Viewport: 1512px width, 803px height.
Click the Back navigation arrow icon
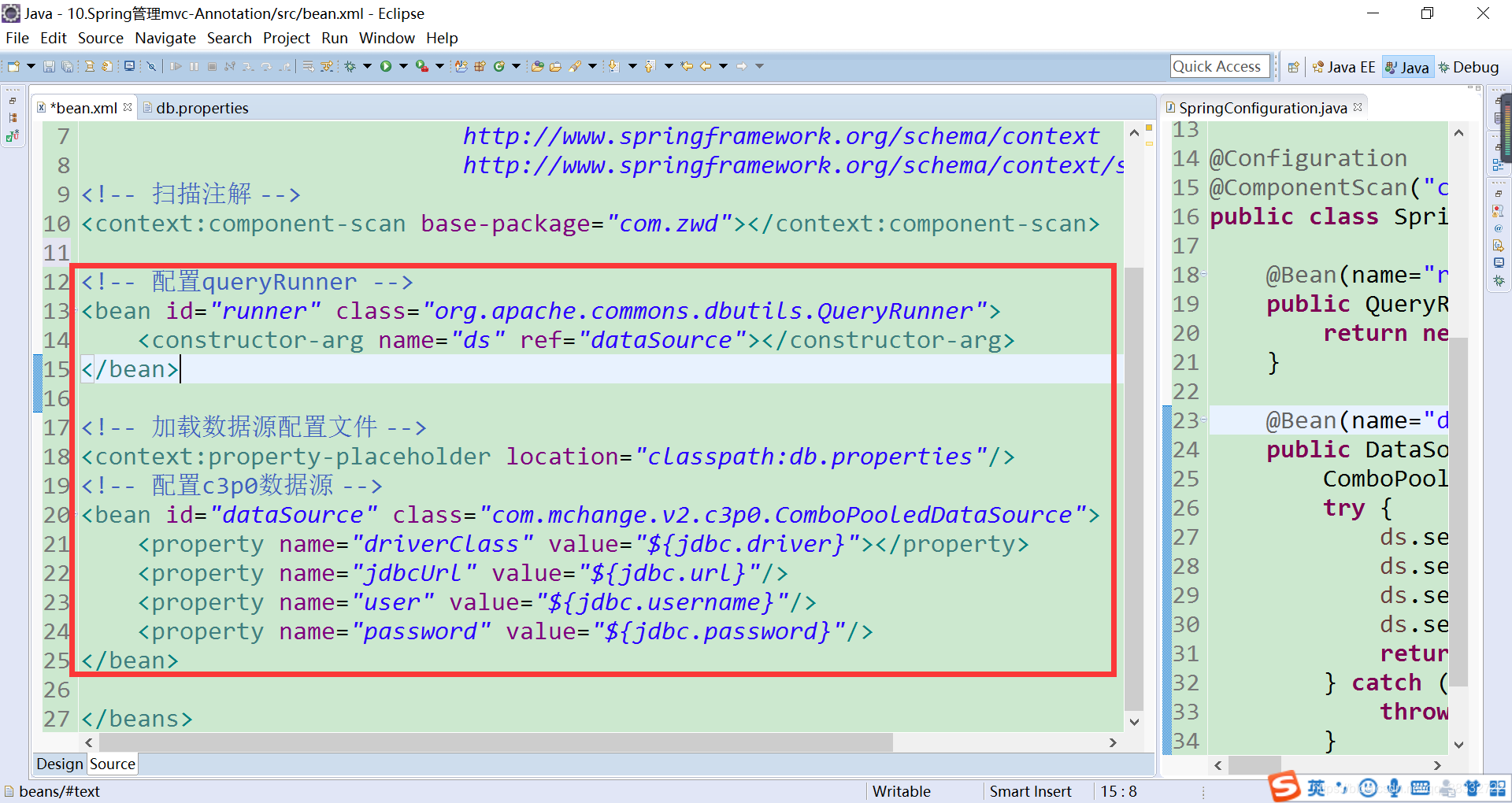[706, 66]
